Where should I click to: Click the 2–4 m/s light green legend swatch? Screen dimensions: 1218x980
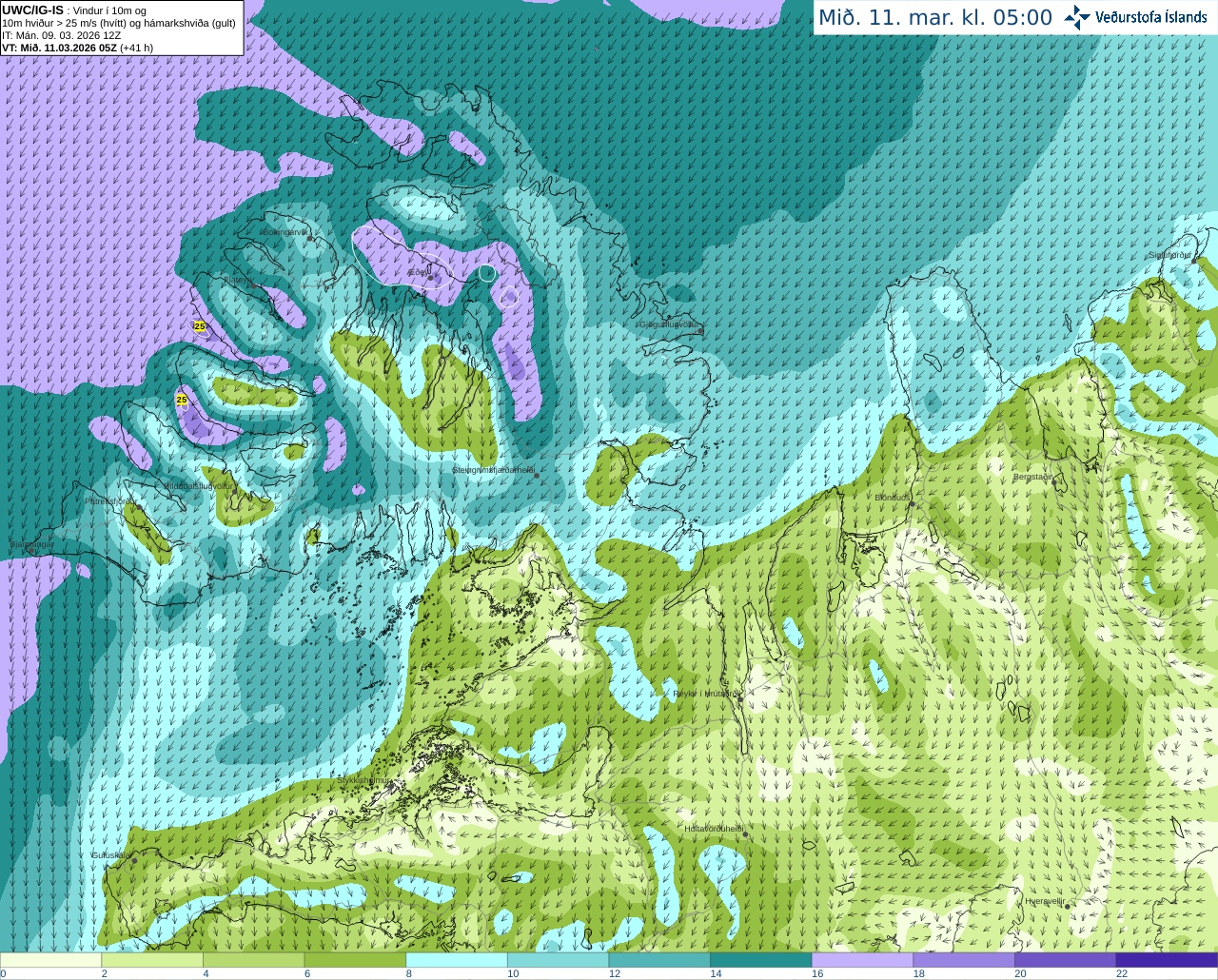(152, 960)
